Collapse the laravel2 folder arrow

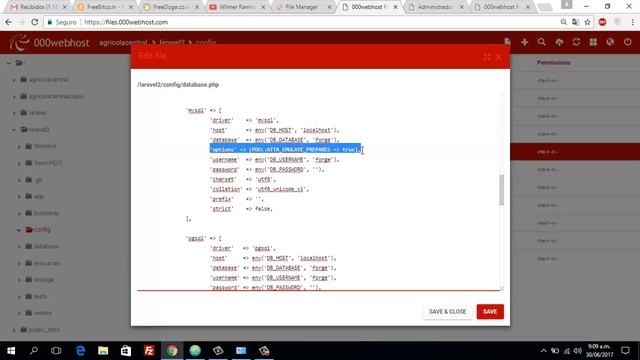tap(14, 130)
